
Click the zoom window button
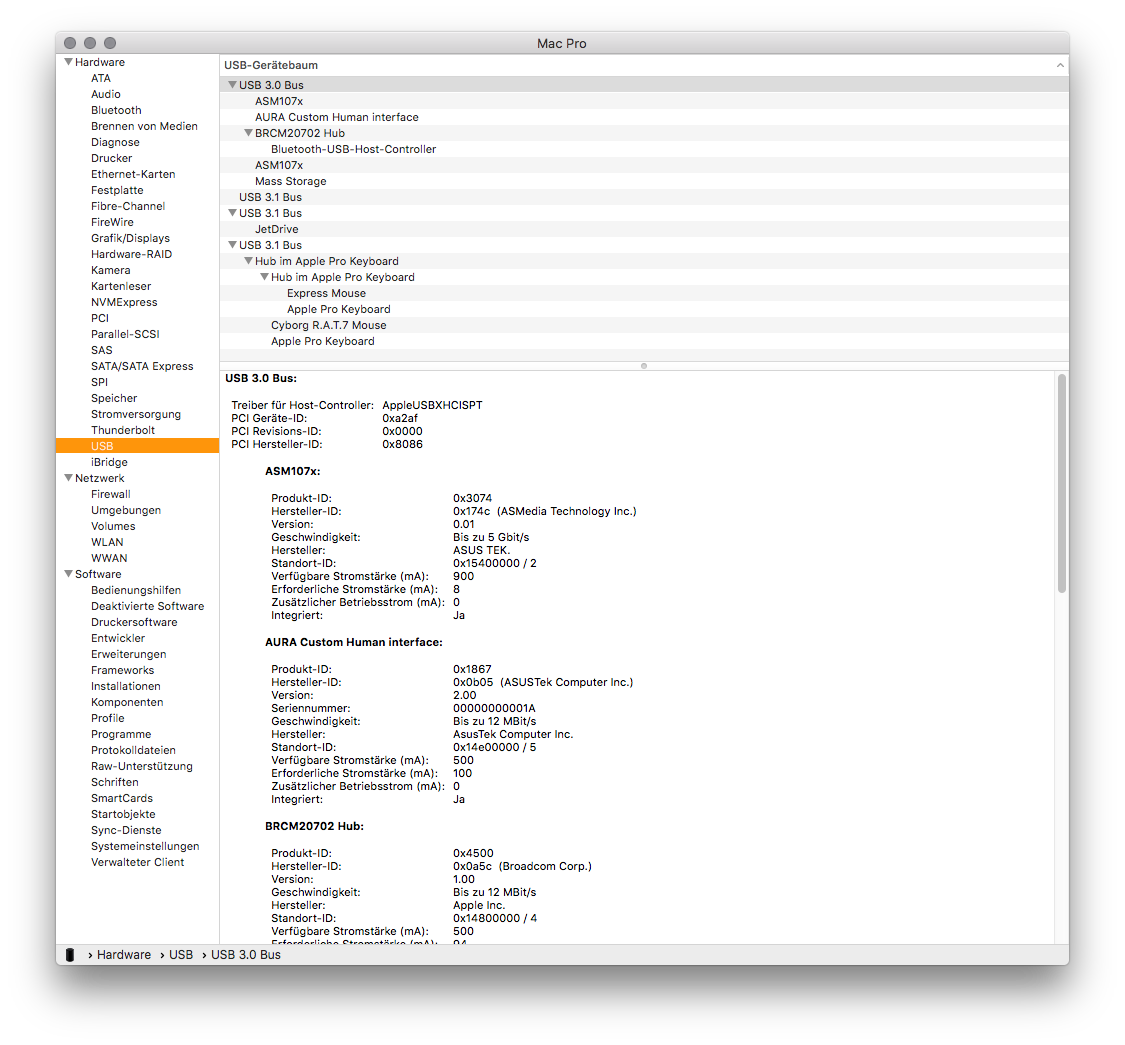[x=110, y=43]
